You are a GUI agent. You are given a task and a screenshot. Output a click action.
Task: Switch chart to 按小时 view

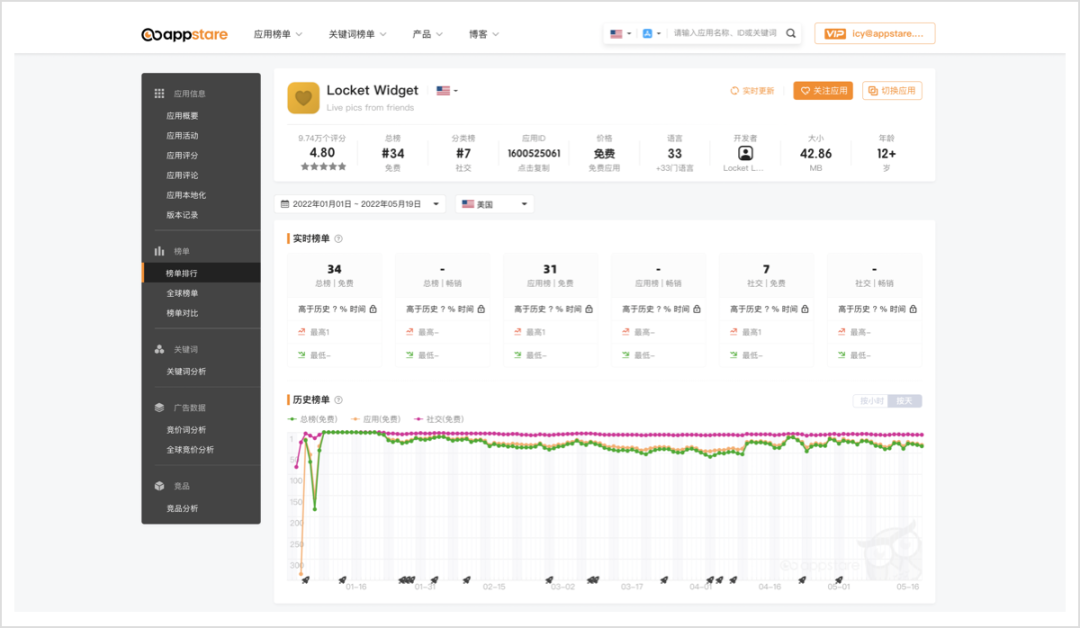[x=870, y=401]
